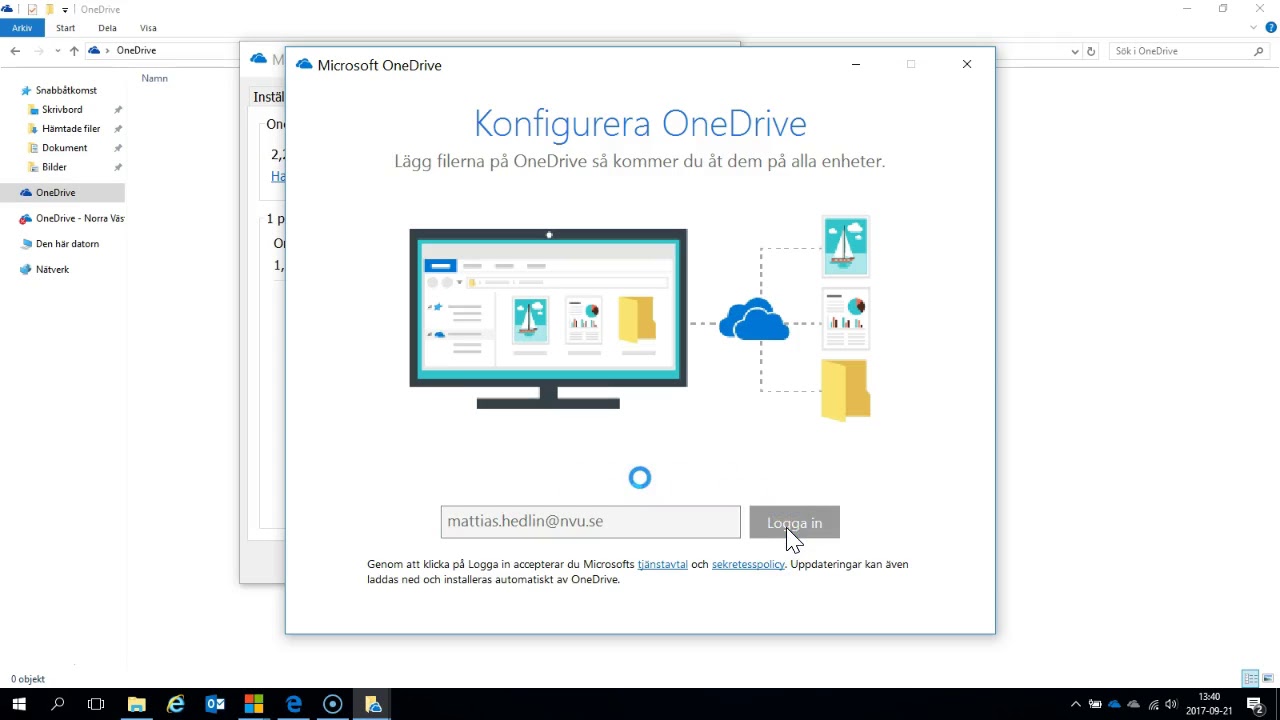
Task: Open Hämtade filer folder
Action: (71, 128)
